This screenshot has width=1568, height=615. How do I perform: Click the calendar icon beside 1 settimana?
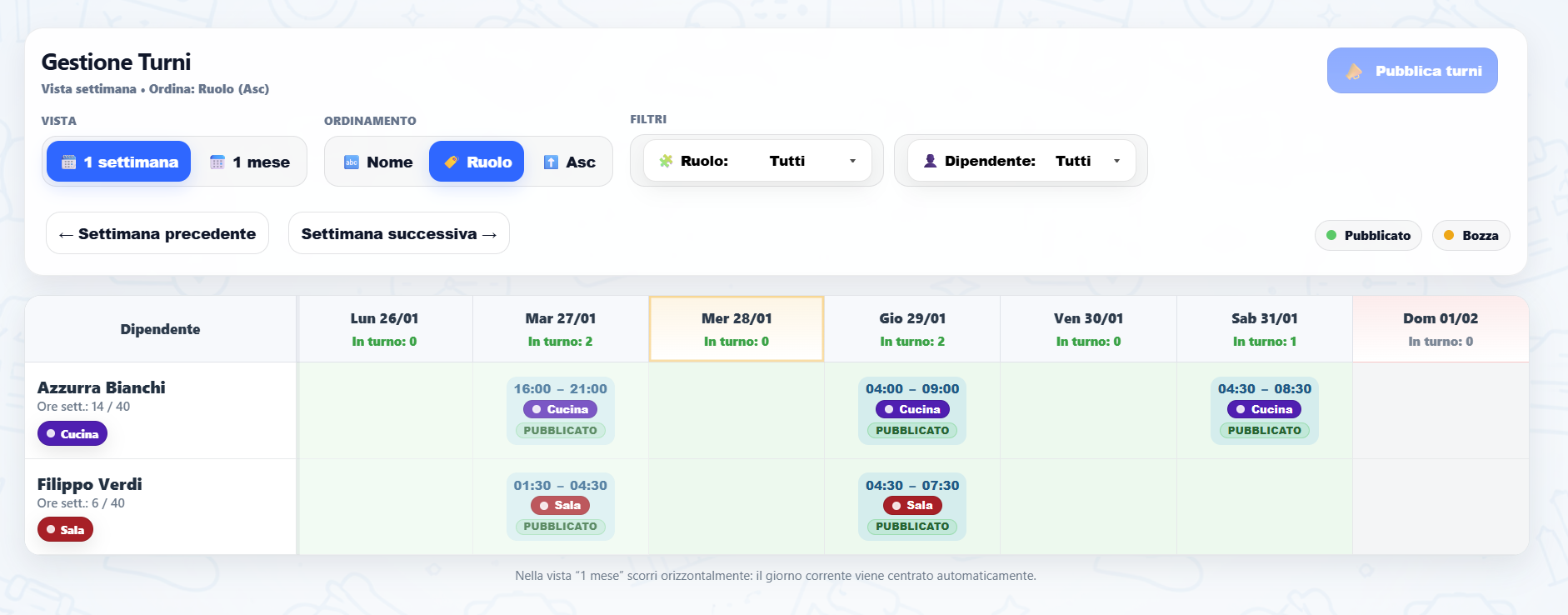point(69,162)
